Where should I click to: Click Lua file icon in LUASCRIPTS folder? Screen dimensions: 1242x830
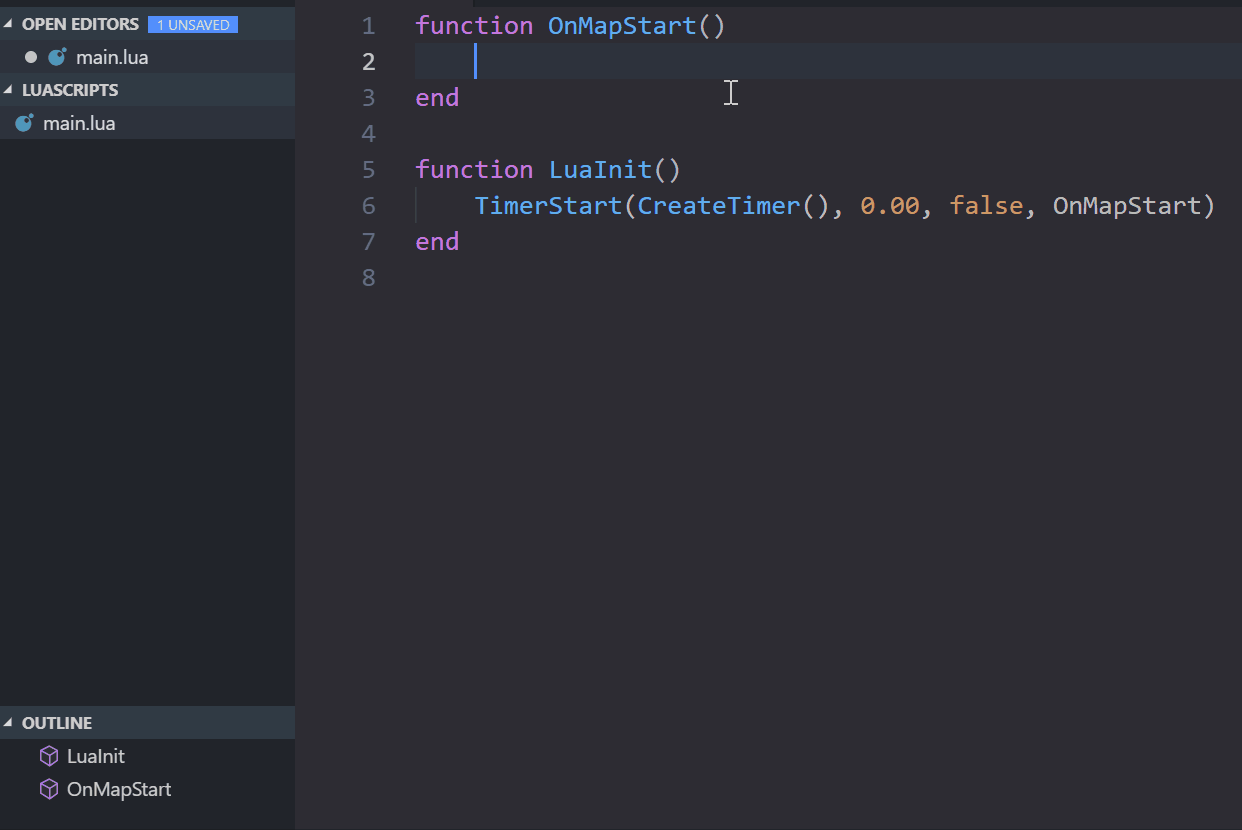coord(24,124)
